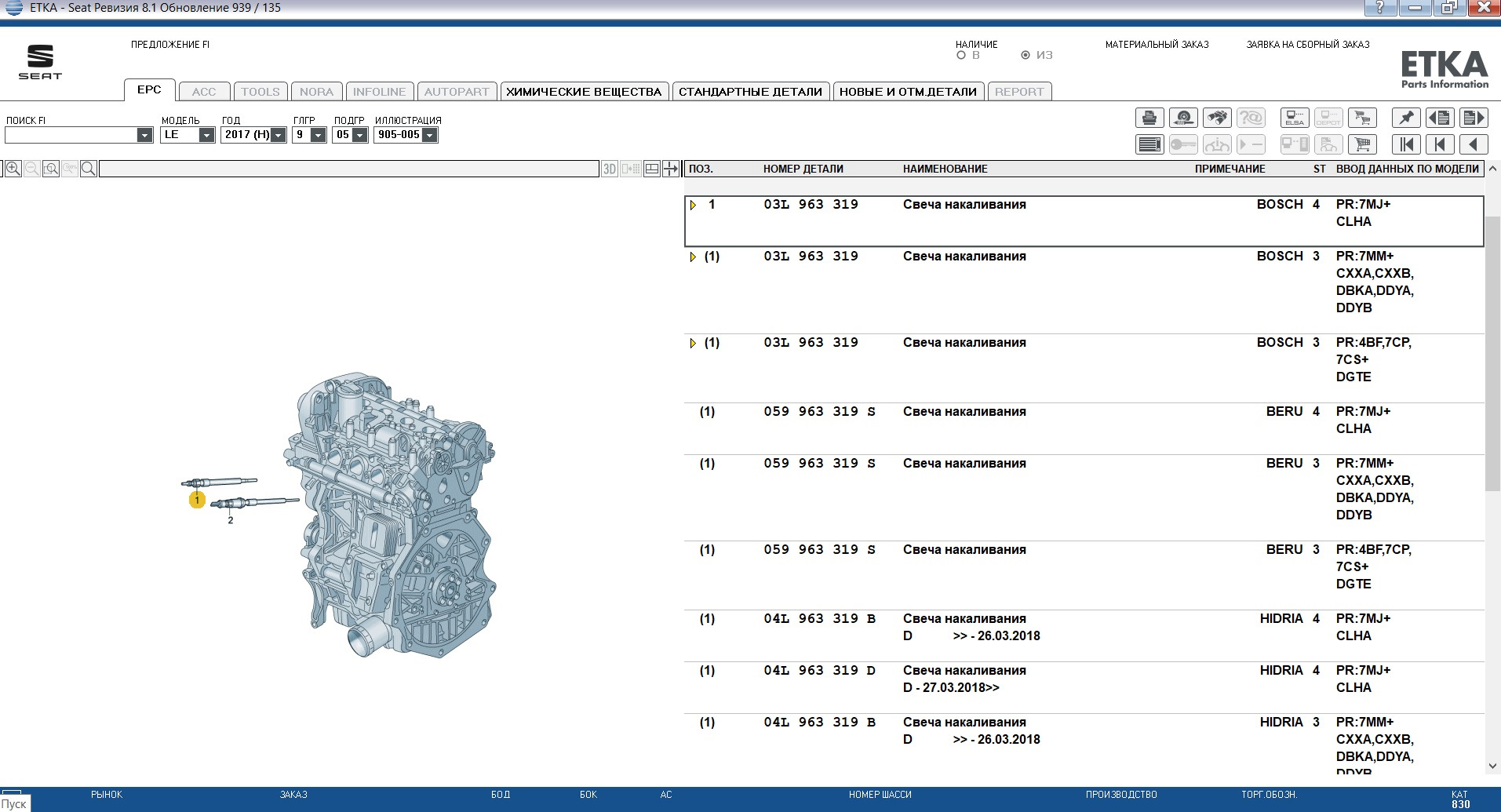Select the print icon on the toolbar
The image size is (1501, 812).
pyautogui.click(x=1149, y=118)
